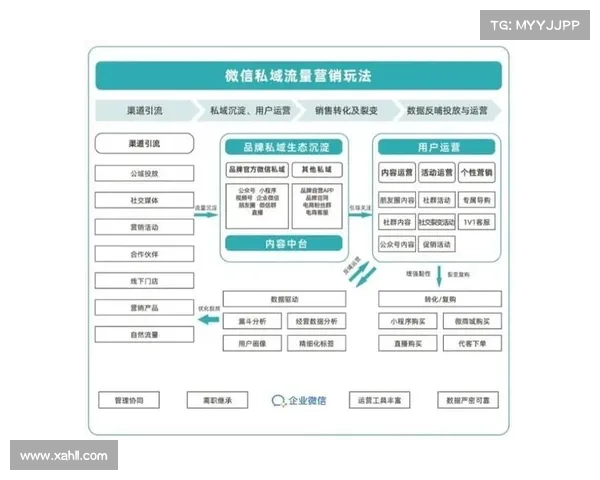Viewport: 600px width, 480px height.
Task: Click the 小程序购买 box
Action: (x=408, y=321)
